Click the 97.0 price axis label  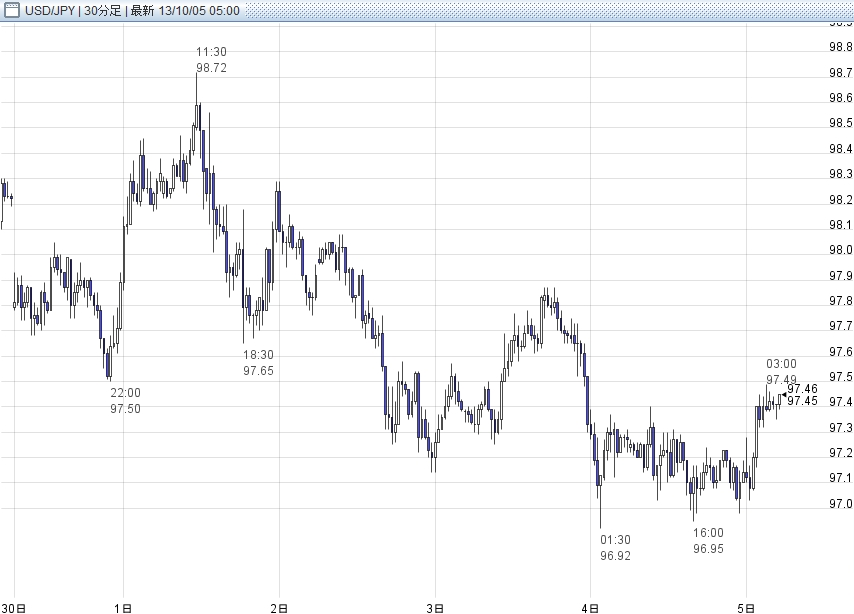pyautogui.click(x=840, y=504)
